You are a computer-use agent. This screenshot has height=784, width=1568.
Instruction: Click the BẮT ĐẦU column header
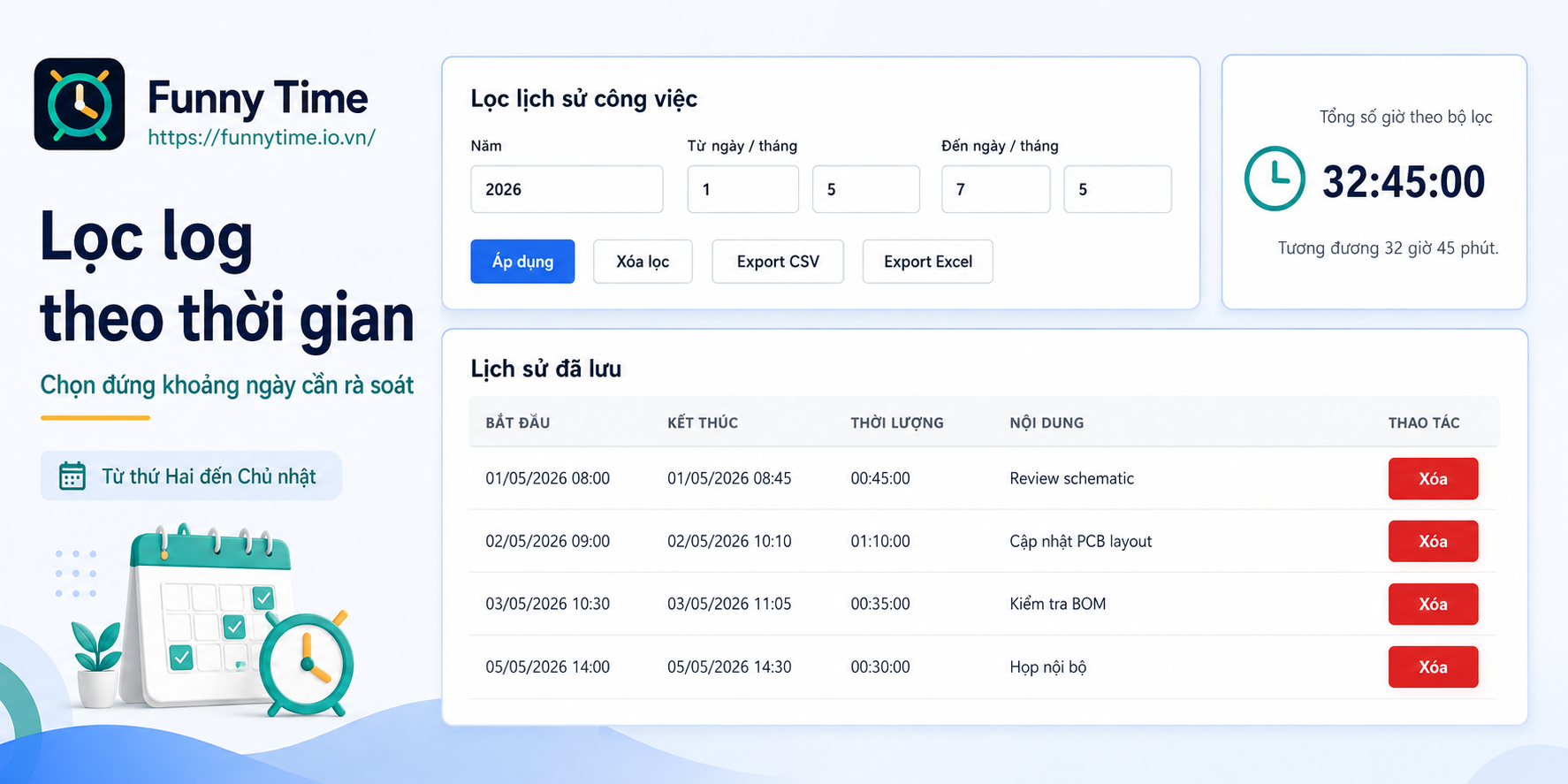(x=518, y=422)
